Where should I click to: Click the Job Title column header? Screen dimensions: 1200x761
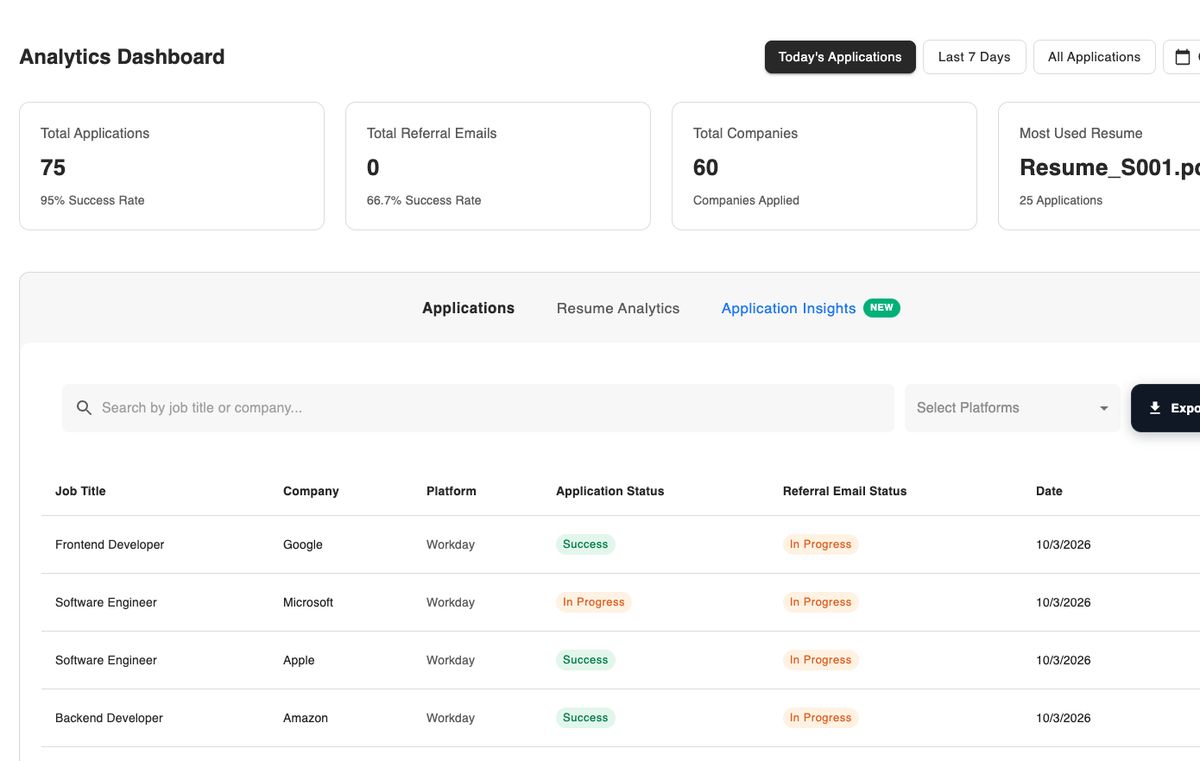point(80,491)
